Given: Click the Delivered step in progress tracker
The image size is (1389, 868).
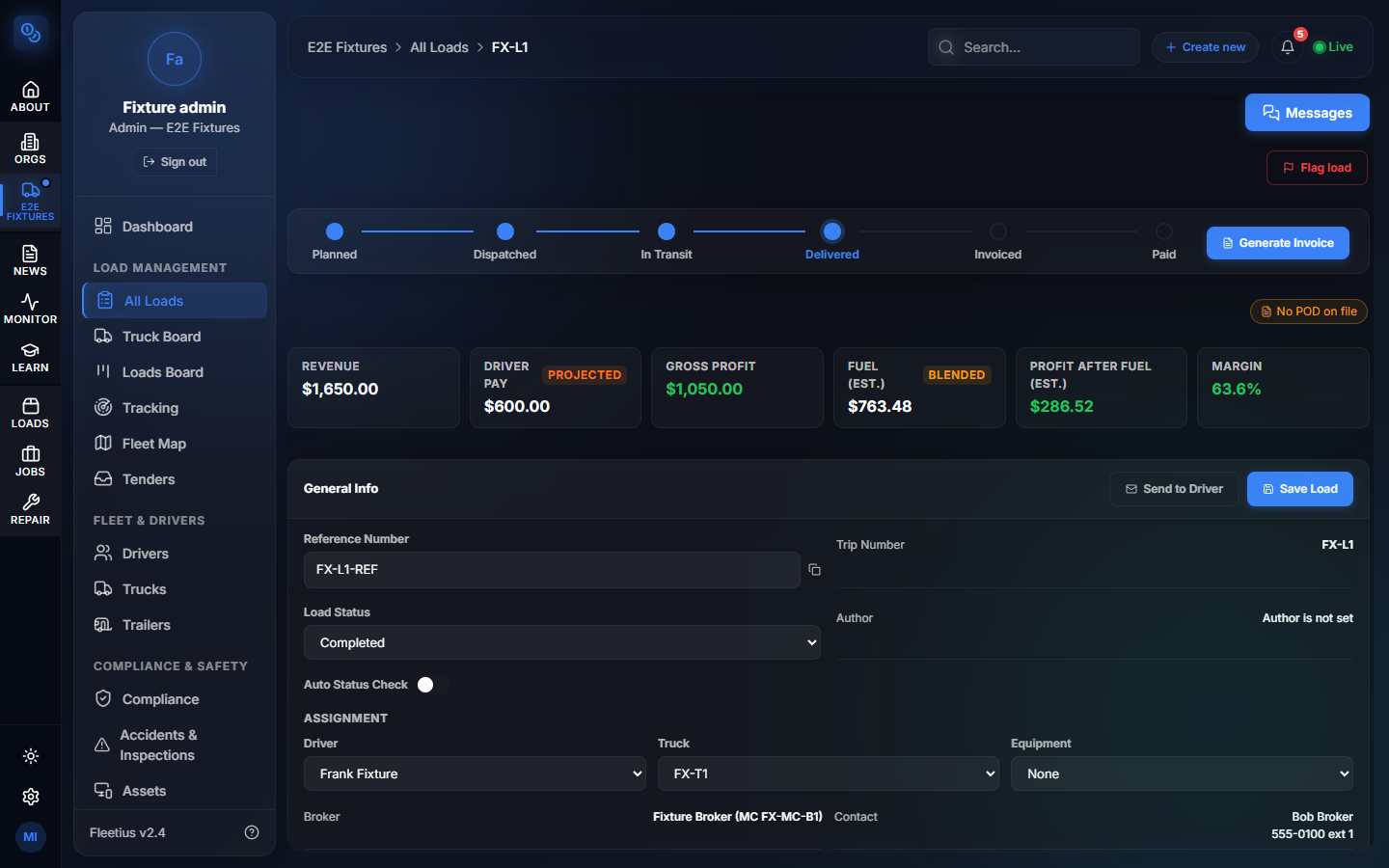Looking at the screenshot, I should click(832, 241).
